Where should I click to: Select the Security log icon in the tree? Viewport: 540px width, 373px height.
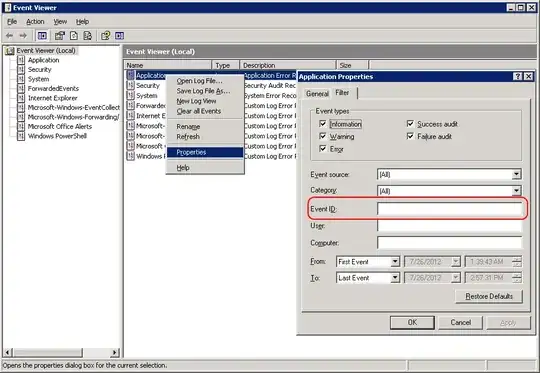[21, 69]
